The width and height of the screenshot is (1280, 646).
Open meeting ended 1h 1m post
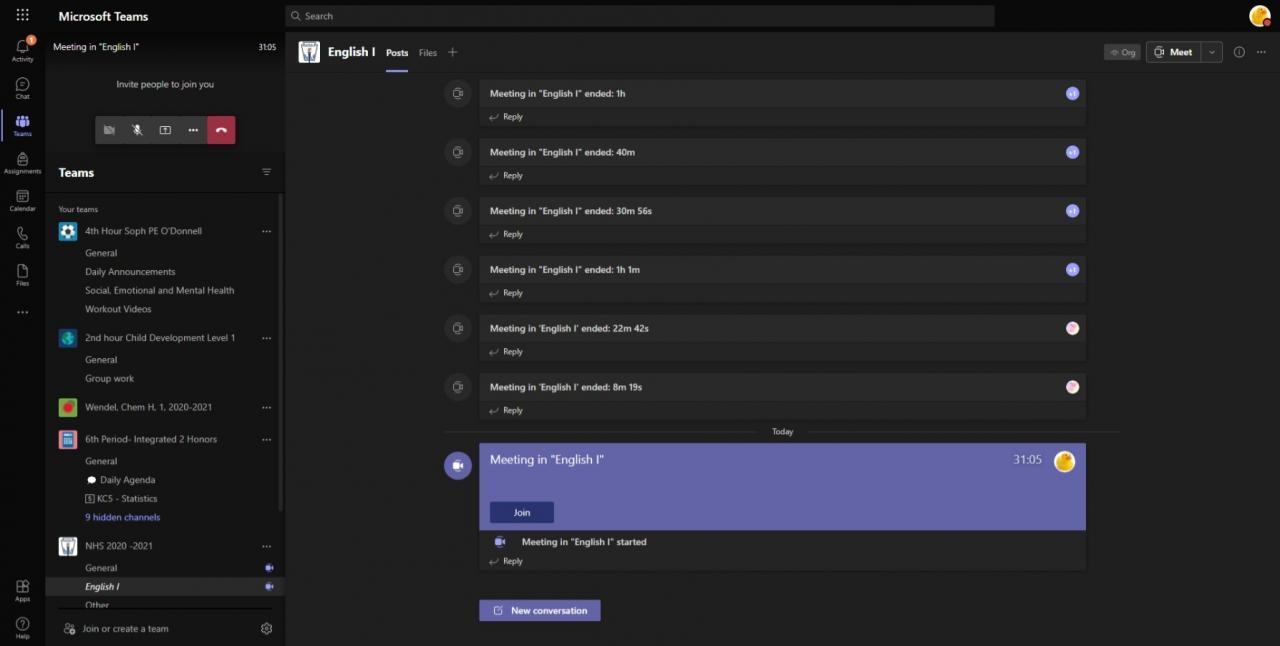coord(782,269)
